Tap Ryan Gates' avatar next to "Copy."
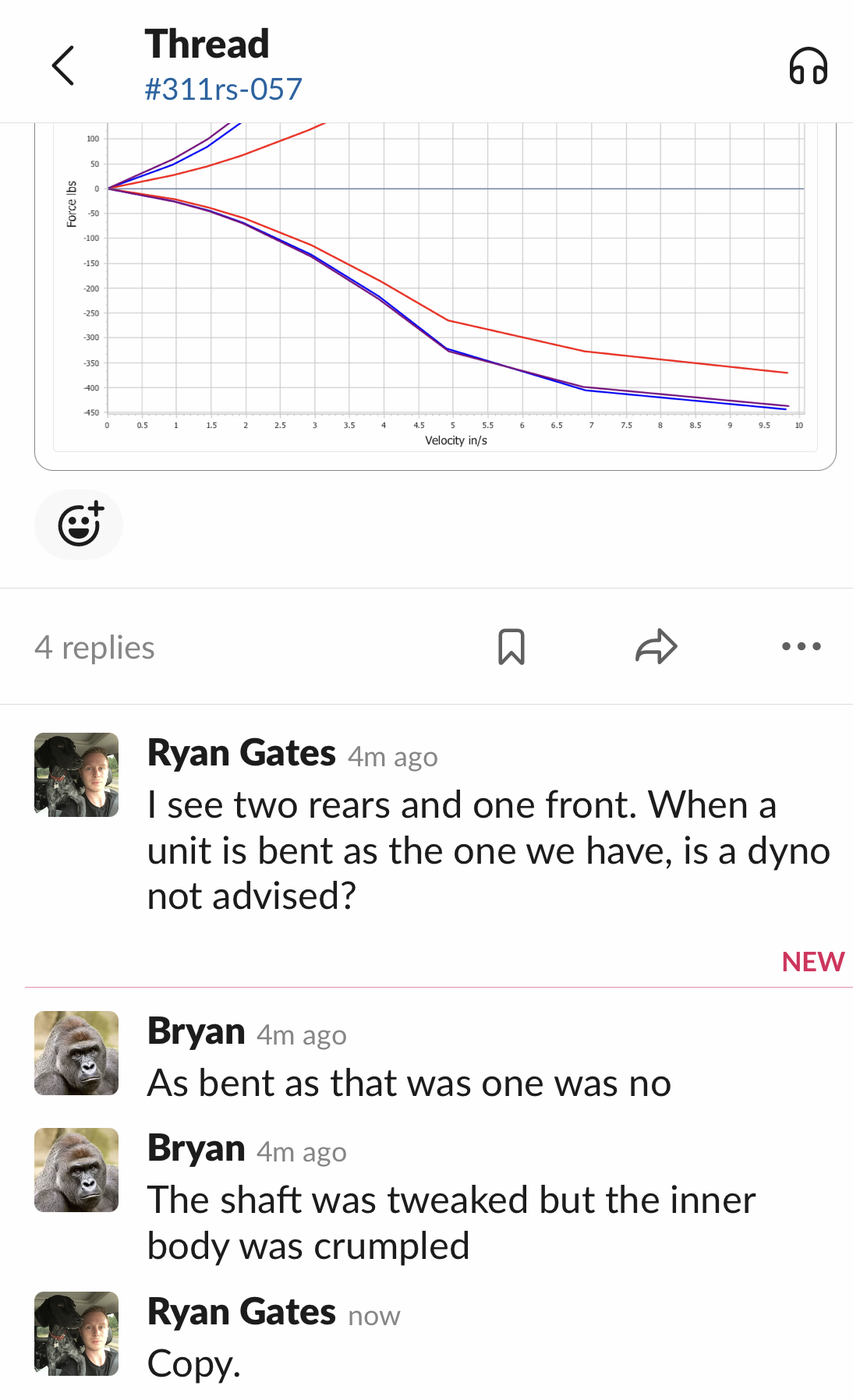 coord(76,1334)
